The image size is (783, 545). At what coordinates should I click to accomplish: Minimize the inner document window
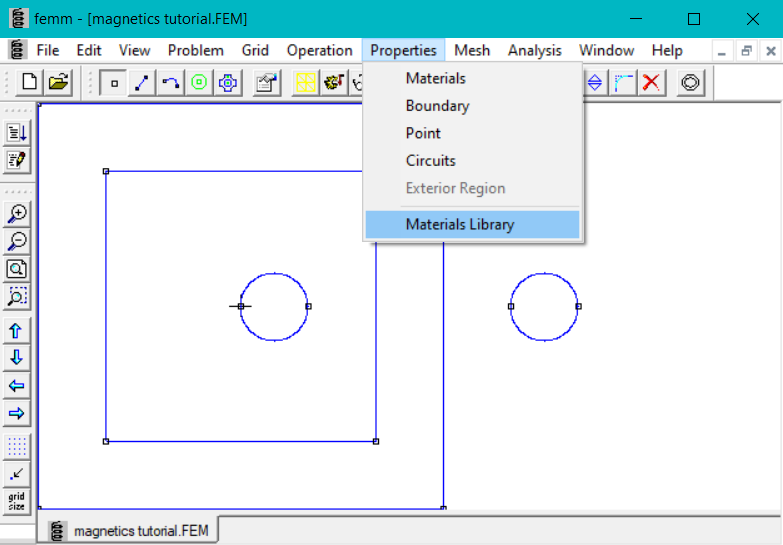(x=722, y=51)
